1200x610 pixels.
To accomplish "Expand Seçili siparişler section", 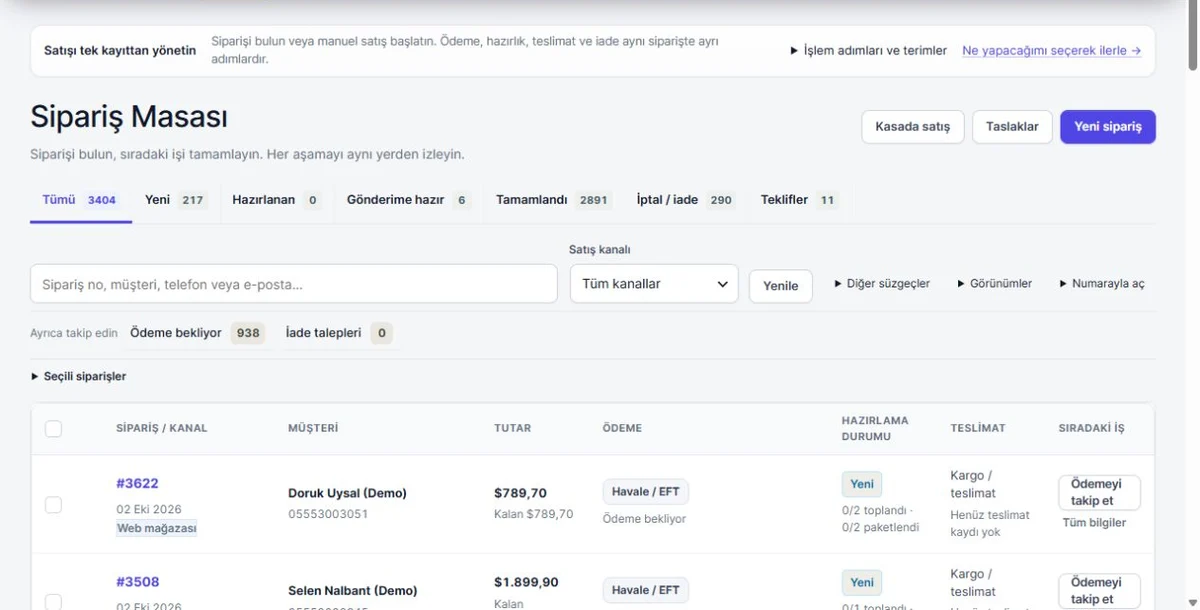I will 79,376.
